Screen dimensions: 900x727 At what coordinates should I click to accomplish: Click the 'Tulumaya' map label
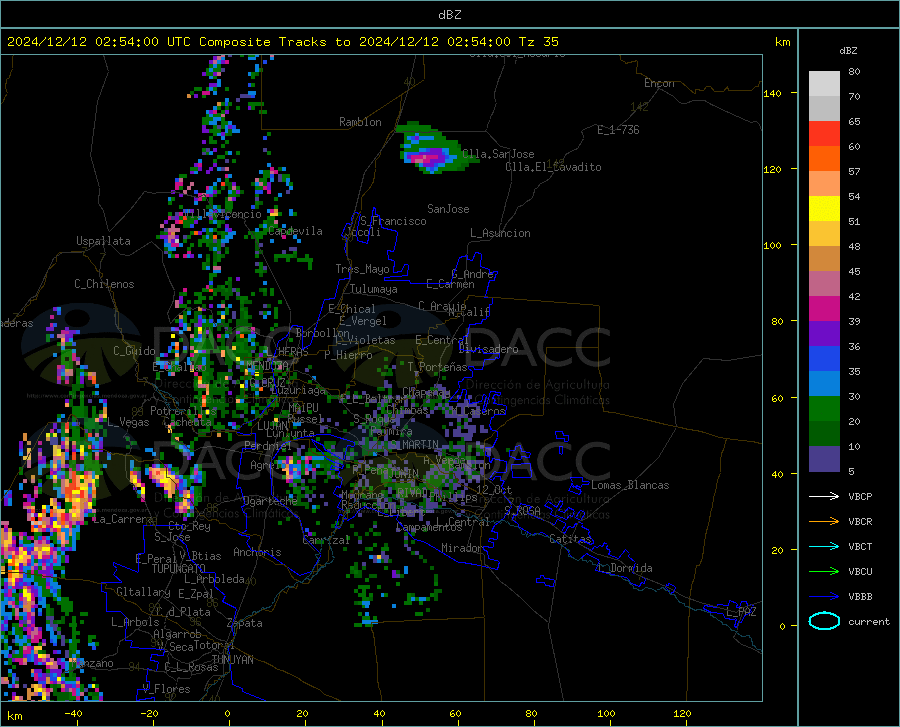(x=374, y=289)
